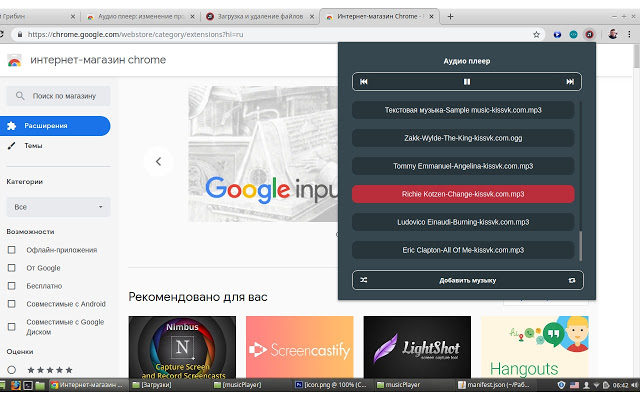Close the Аудио плеер tab
Screen dimensions: 640x400
point(192,17)
